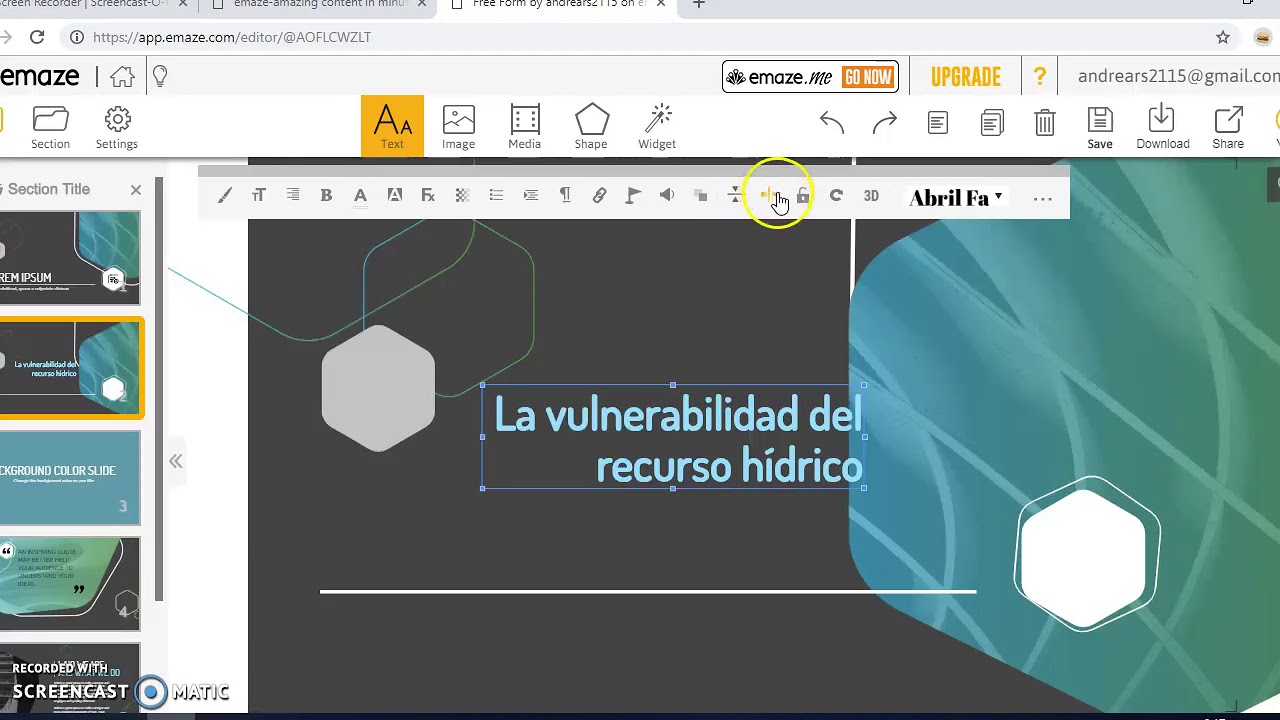
Task: Open the Widget tool
Action: pyautogui.click(x=657, y=127)
